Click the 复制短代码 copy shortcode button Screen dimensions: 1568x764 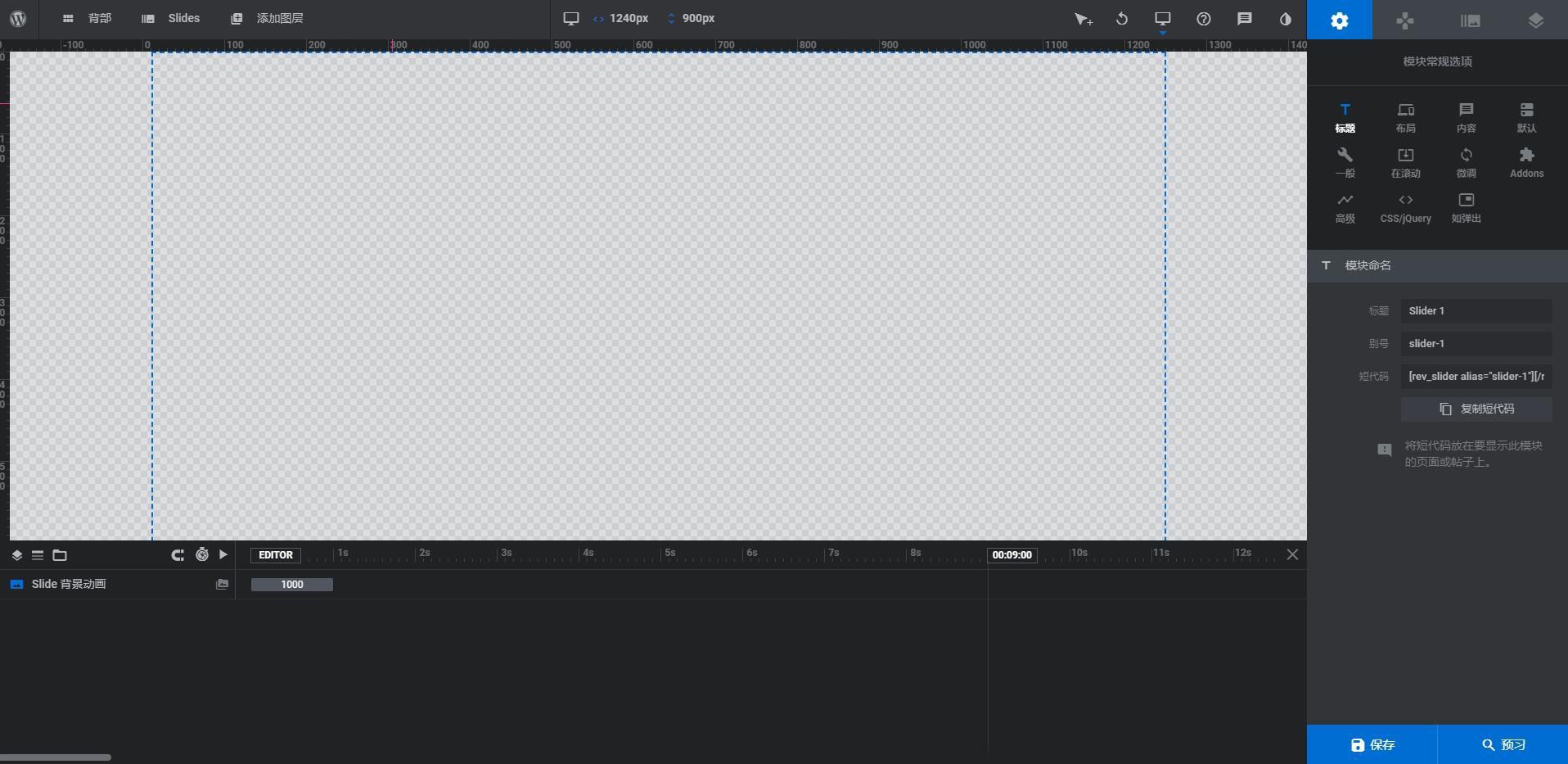click(1476, 409)
